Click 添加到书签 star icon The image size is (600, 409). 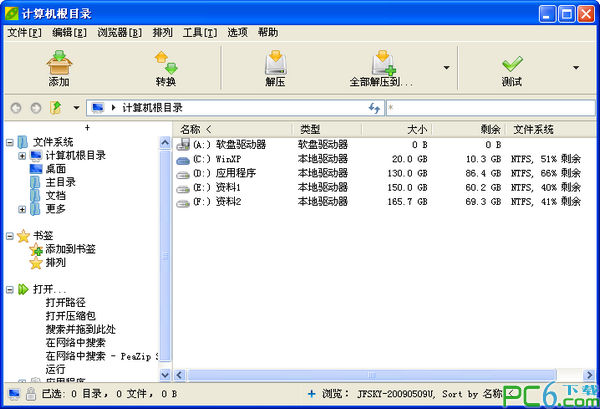tap(36, 249)
